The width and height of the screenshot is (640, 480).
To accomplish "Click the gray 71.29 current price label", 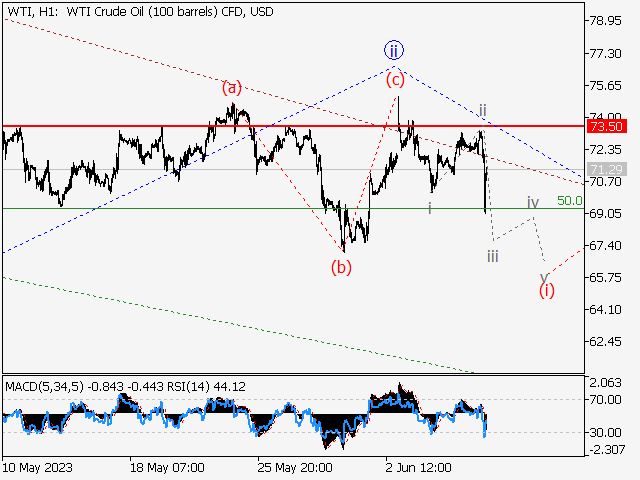I will [606, 169].
